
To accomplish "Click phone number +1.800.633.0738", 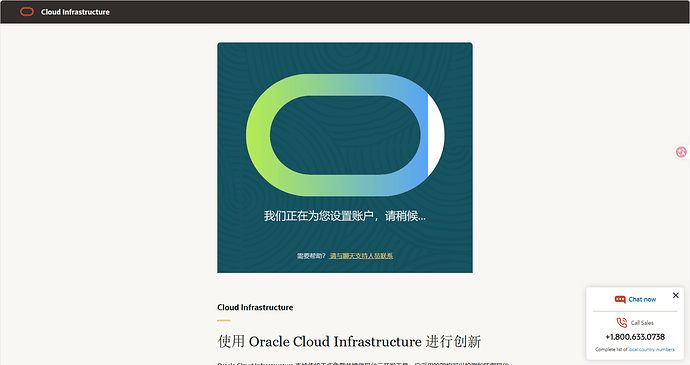I will 635,337.
